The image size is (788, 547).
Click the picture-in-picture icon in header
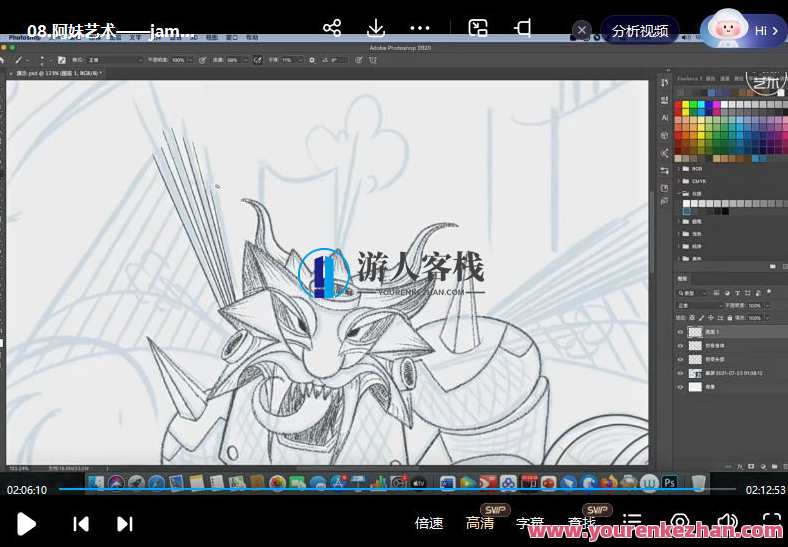[477, 29]
